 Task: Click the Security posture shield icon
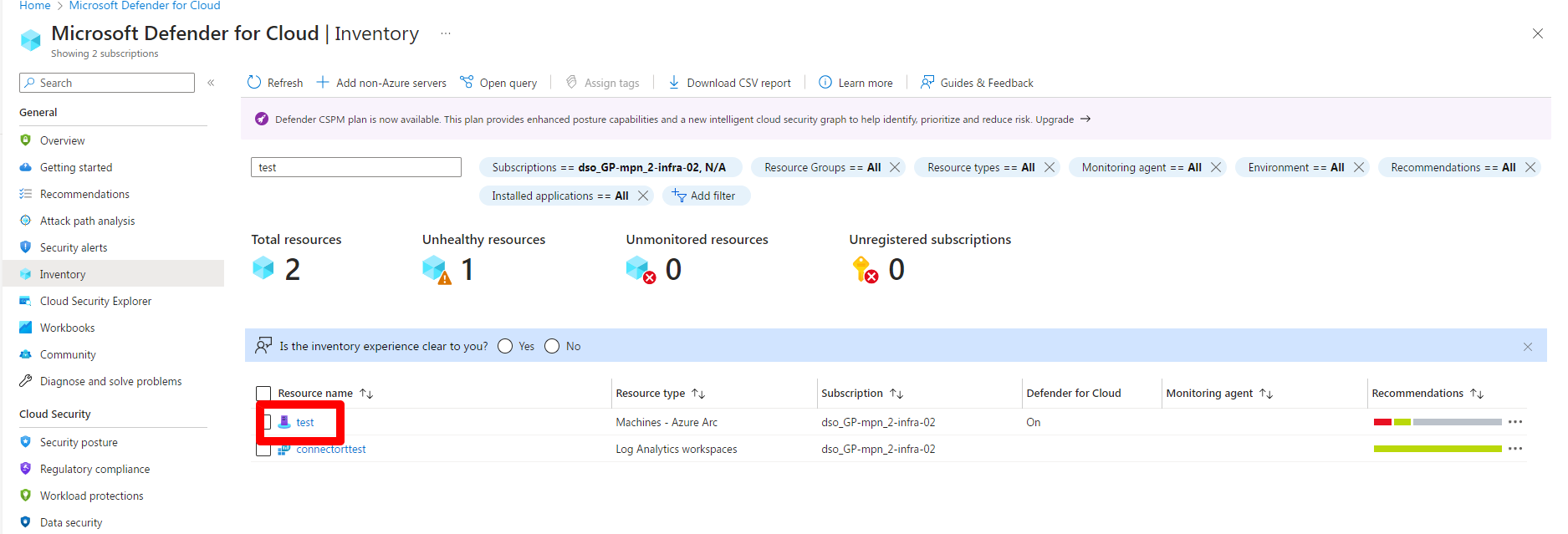point(26,442)
